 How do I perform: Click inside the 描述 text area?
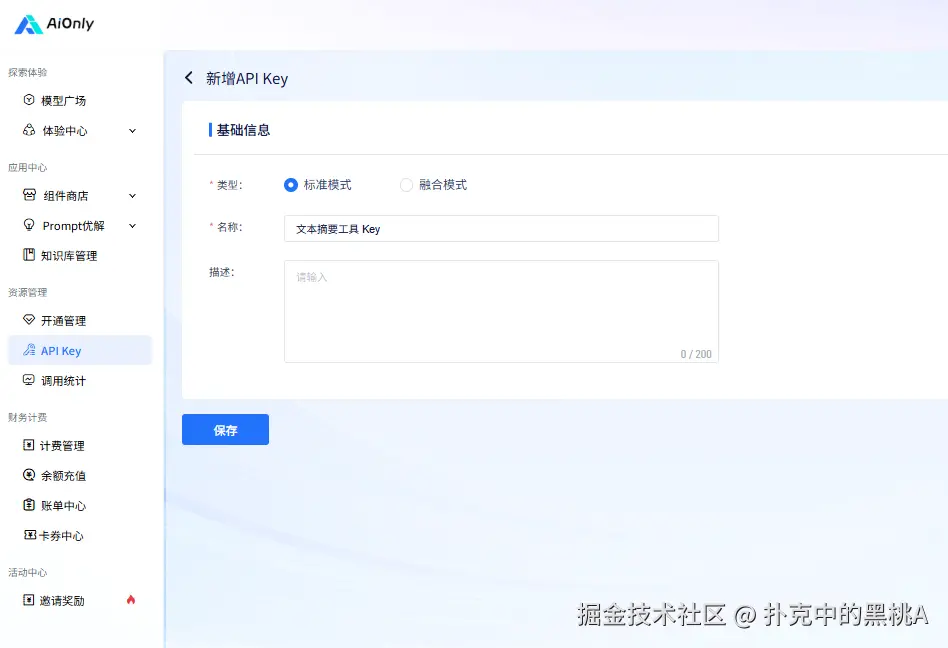[x=500, y=310]
